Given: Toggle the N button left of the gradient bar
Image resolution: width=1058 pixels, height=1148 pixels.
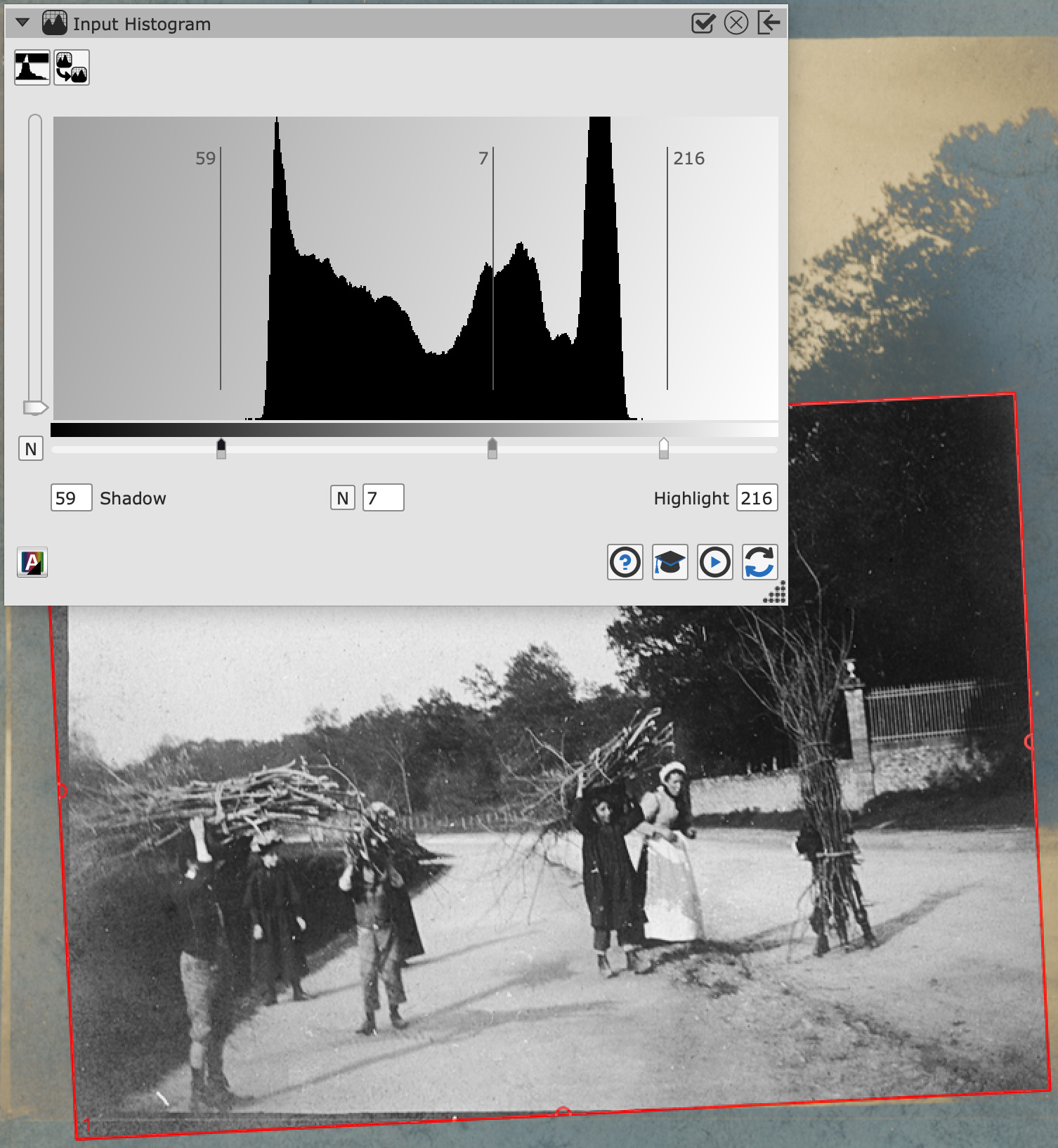Looking at the screenshot, I should 31,449.
